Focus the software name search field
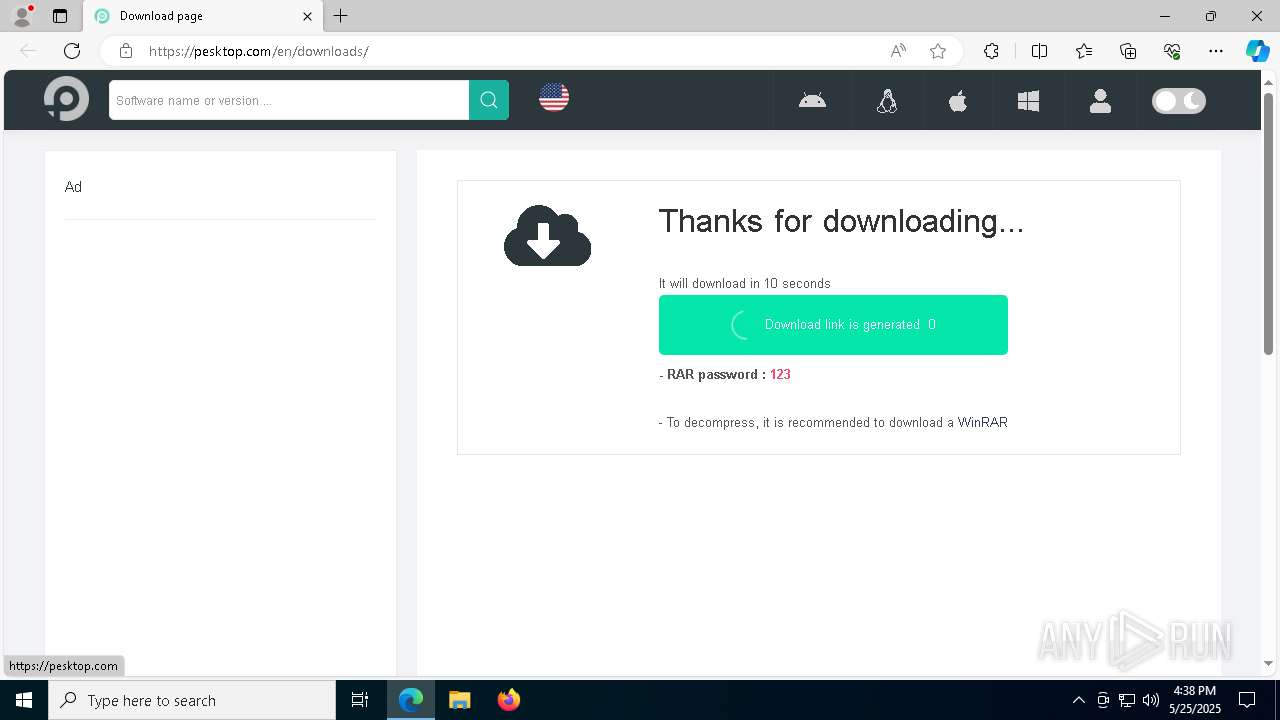The image size is (1280, 720). point(289,100)
